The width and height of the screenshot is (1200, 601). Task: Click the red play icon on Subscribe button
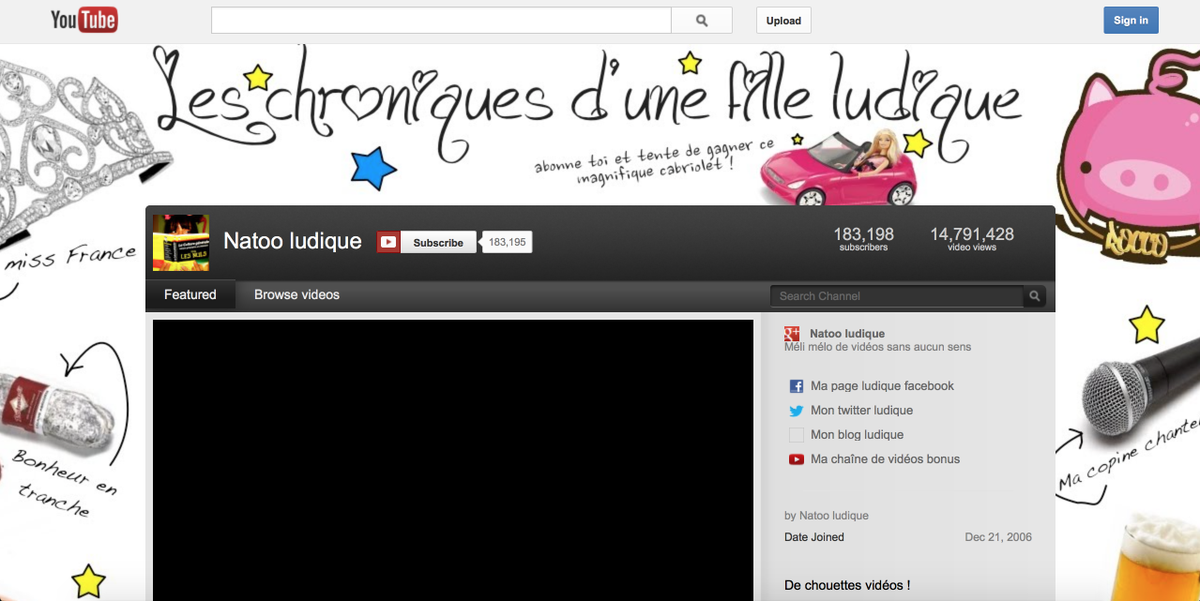388,242
